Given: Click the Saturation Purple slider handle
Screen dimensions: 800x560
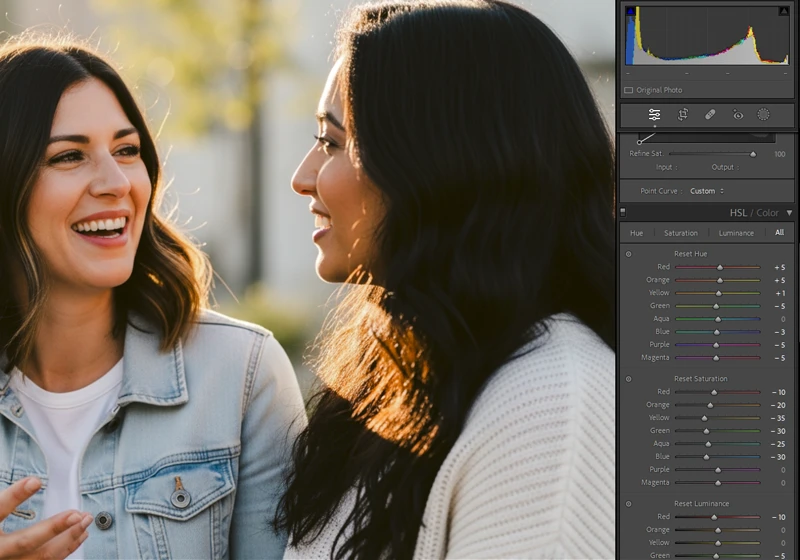Looking at the screenshot, I should [718, 470].
